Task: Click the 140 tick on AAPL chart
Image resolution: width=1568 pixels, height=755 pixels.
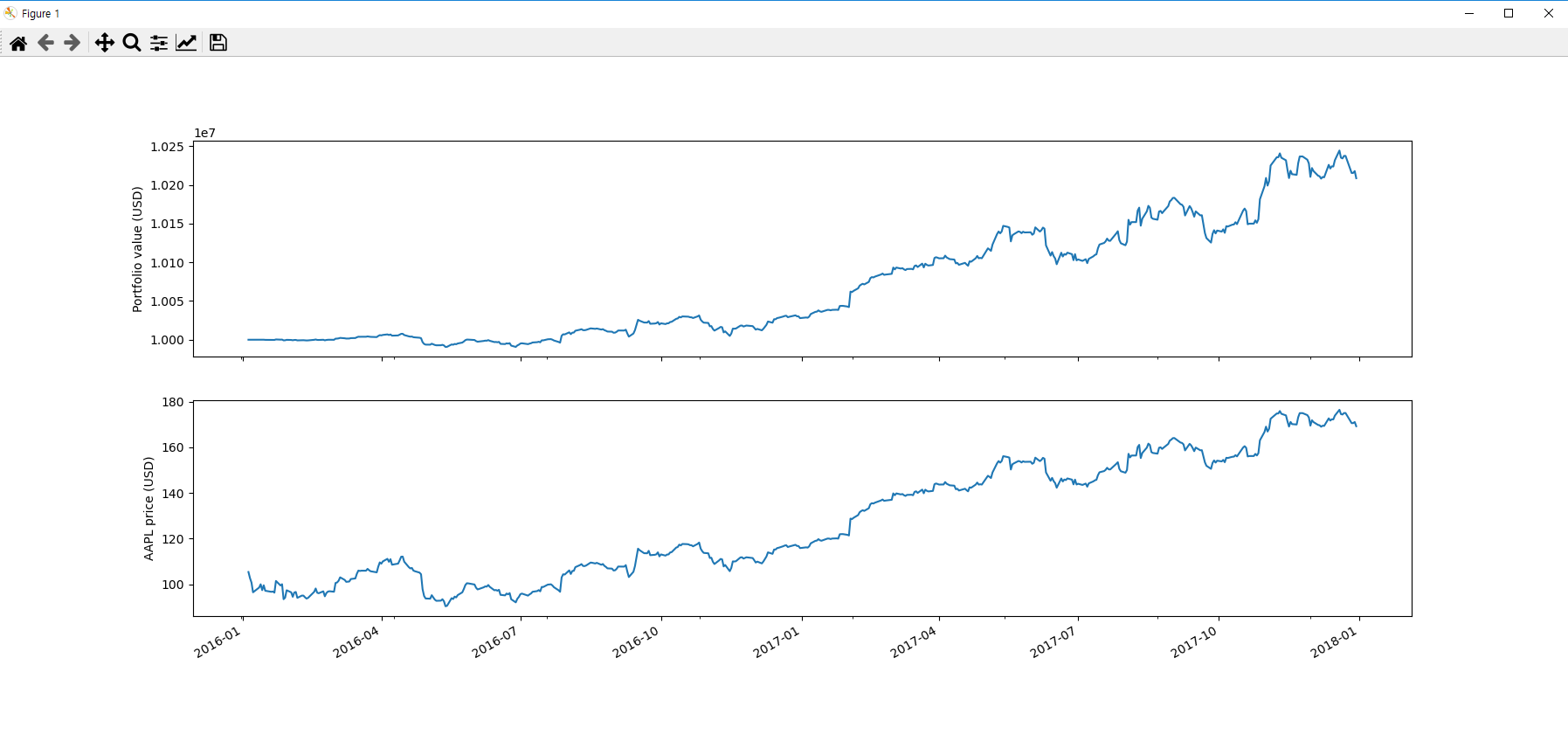Action: (173, 494)
